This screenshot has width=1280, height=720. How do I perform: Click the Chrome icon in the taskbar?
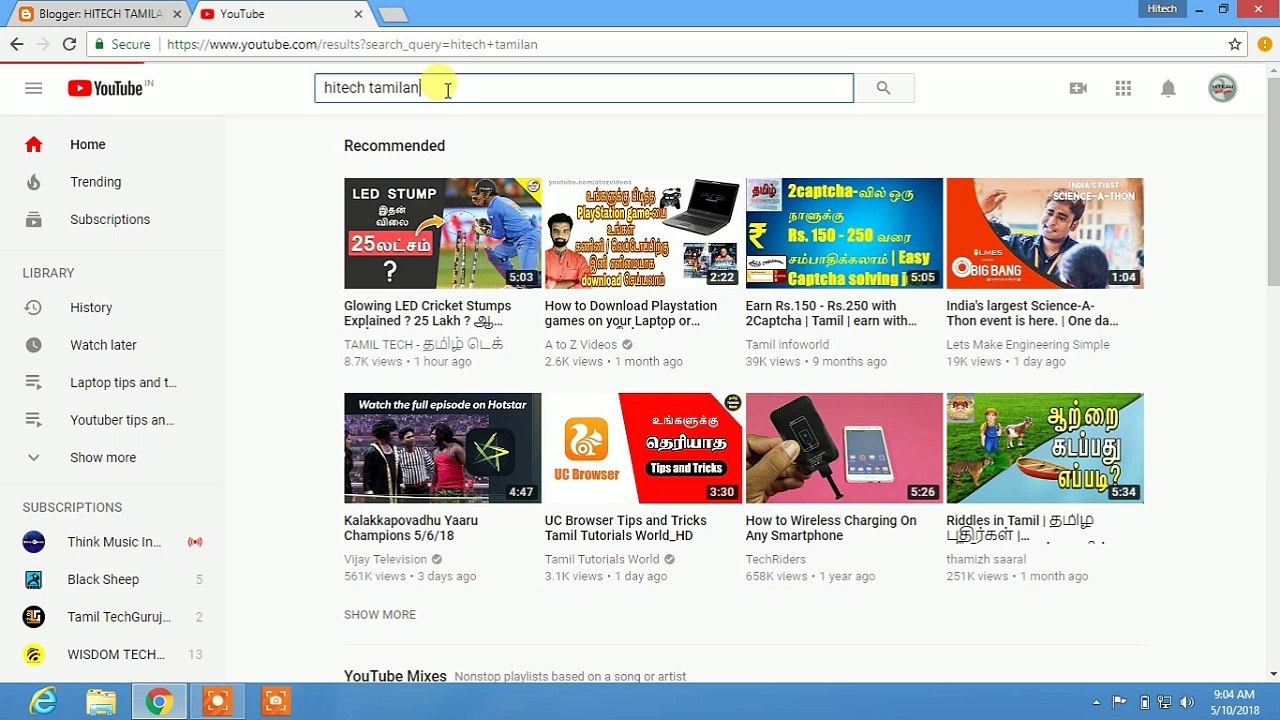[x=158, y=702]
